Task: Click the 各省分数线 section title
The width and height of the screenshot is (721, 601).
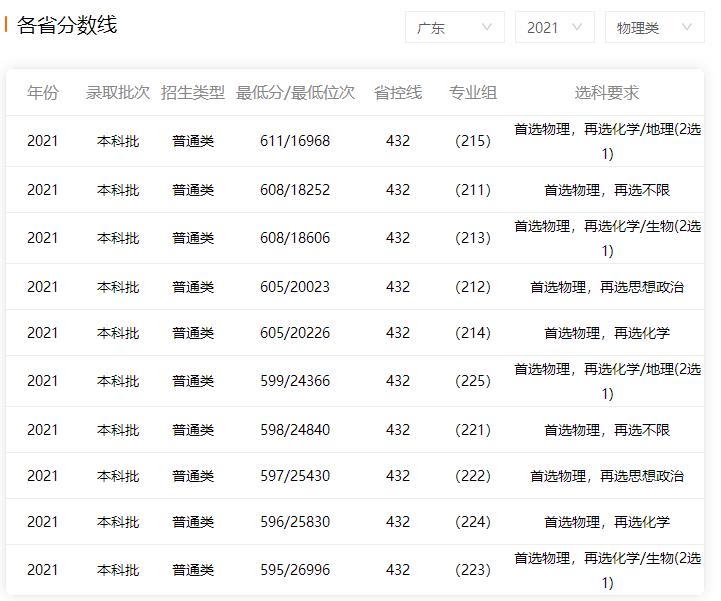Action: [x=67, y=25]
